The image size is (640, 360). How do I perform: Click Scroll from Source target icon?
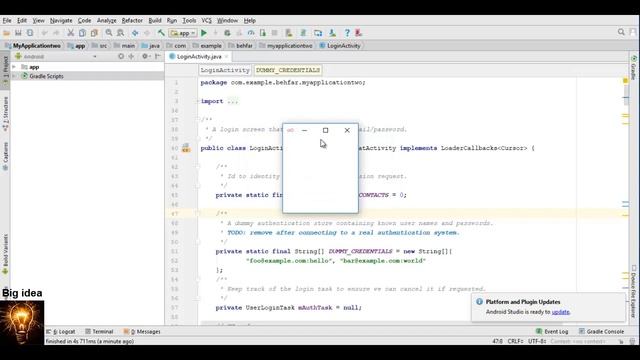(121, 56)
